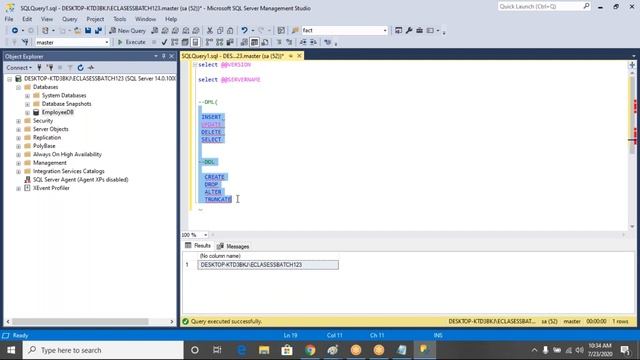Click the navigate Back arrow icon
Screen dimensions: 640x360
click(15, 31)
